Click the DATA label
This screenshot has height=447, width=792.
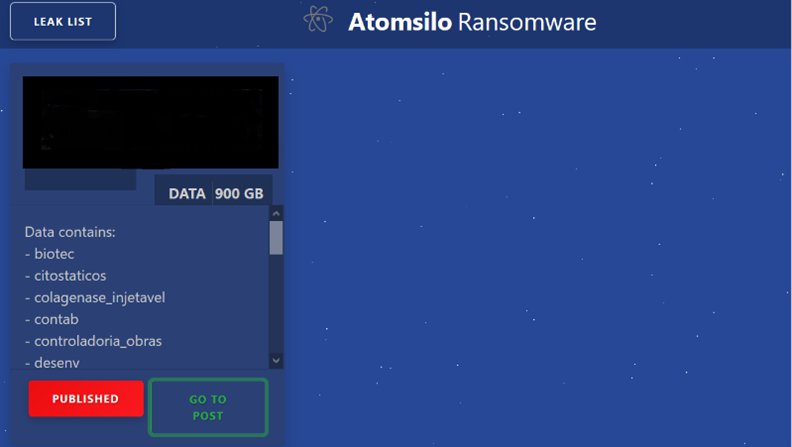click(187, 193)
